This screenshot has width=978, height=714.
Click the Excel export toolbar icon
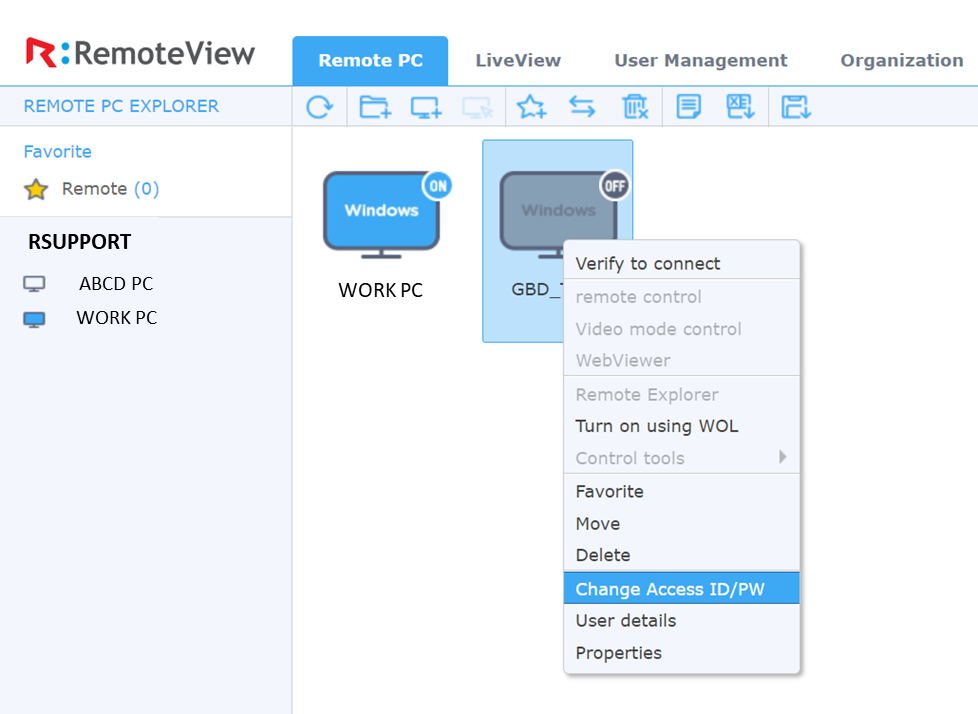740,107
